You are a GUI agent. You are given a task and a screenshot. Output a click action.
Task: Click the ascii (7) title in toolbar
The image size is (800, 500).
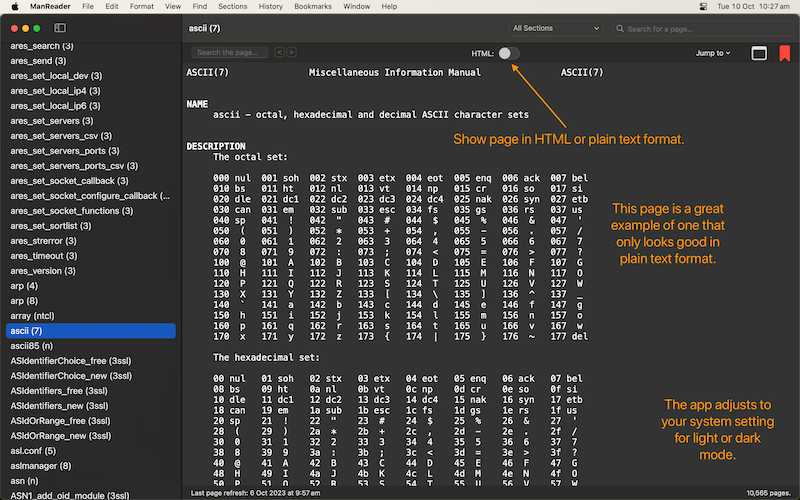click(205, 28)
